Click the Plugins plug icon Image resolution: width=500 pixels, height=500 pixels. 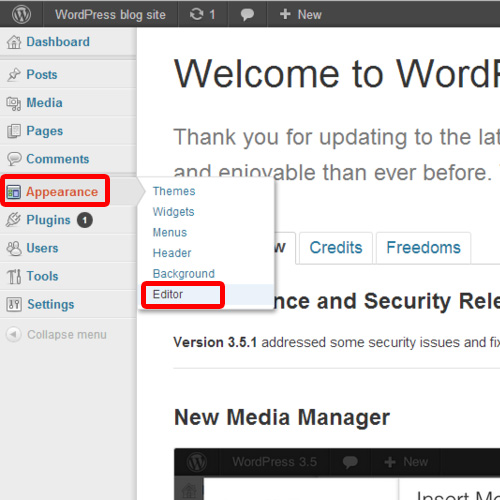(x=14, y=220)
